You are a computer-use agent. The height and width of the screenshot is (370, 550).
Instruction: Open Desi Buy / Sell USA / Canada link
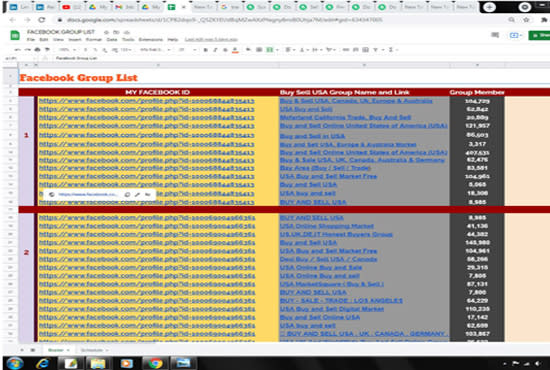pyautogui.click(x=328, y=260)
